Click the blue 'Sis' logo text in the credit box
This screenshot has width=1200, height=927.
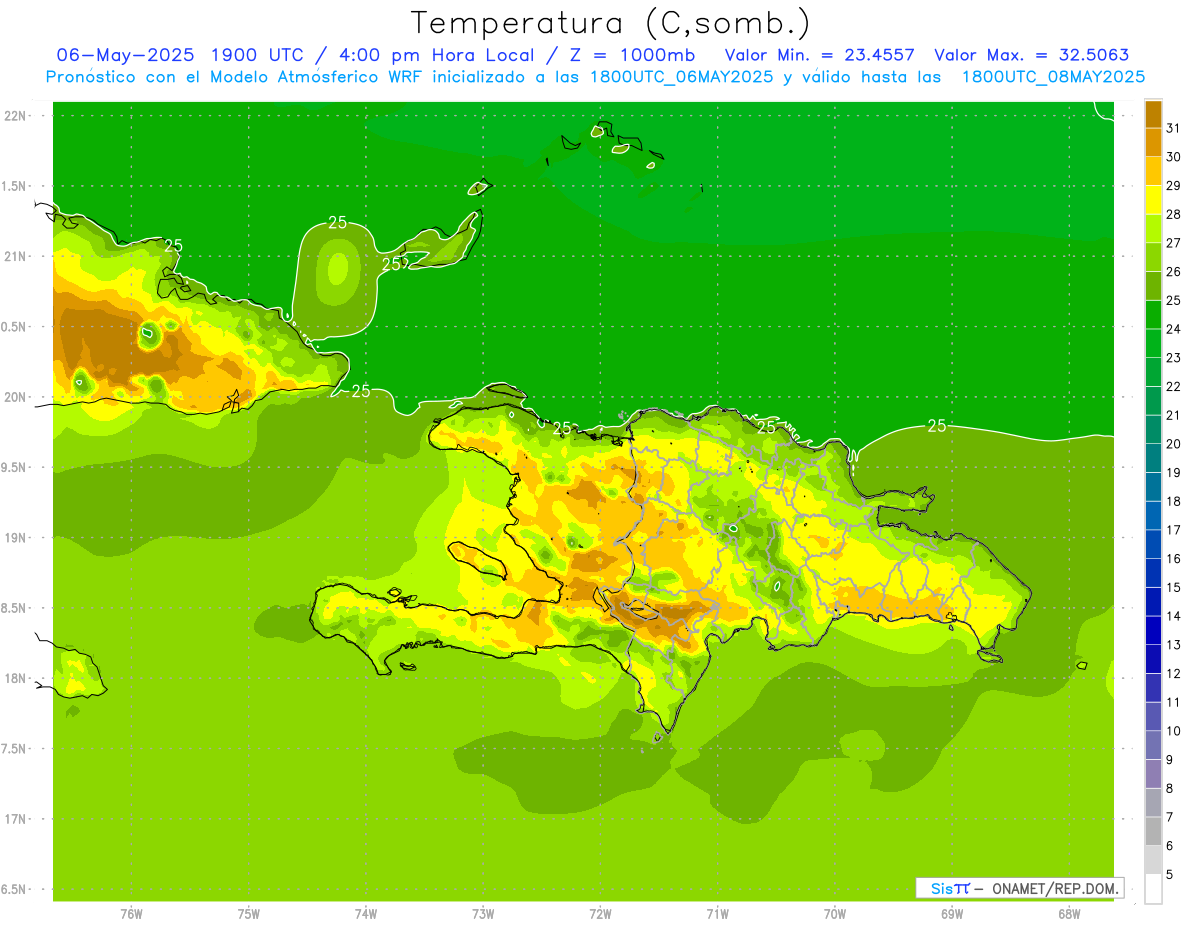tap(941, 888)
